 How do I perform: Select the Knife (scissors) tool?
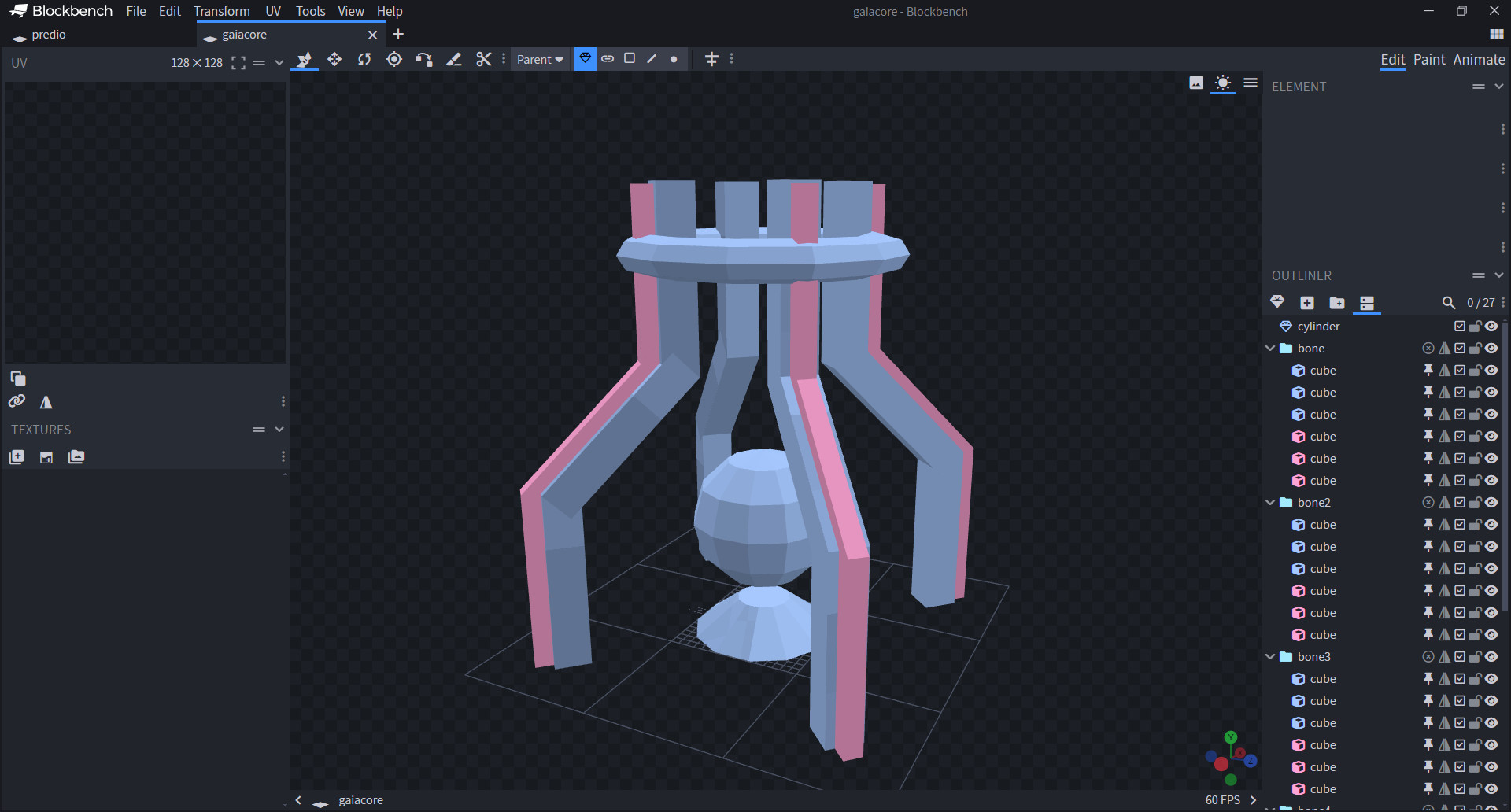coord(483,60)
